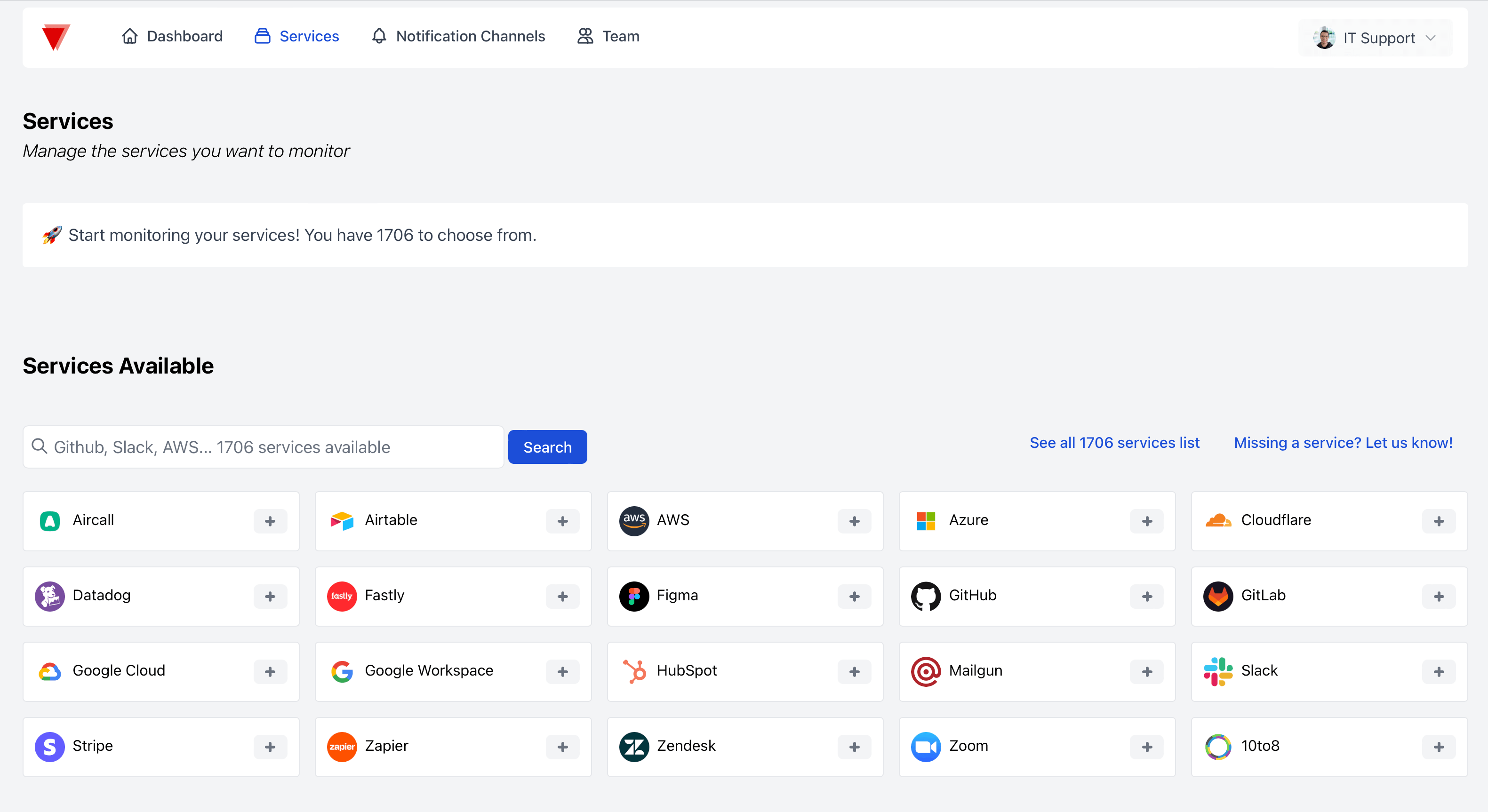This screenshot has height=812, width=1488.
Task: Add Google Workspace with its plus button
Action: click(563, 672)
